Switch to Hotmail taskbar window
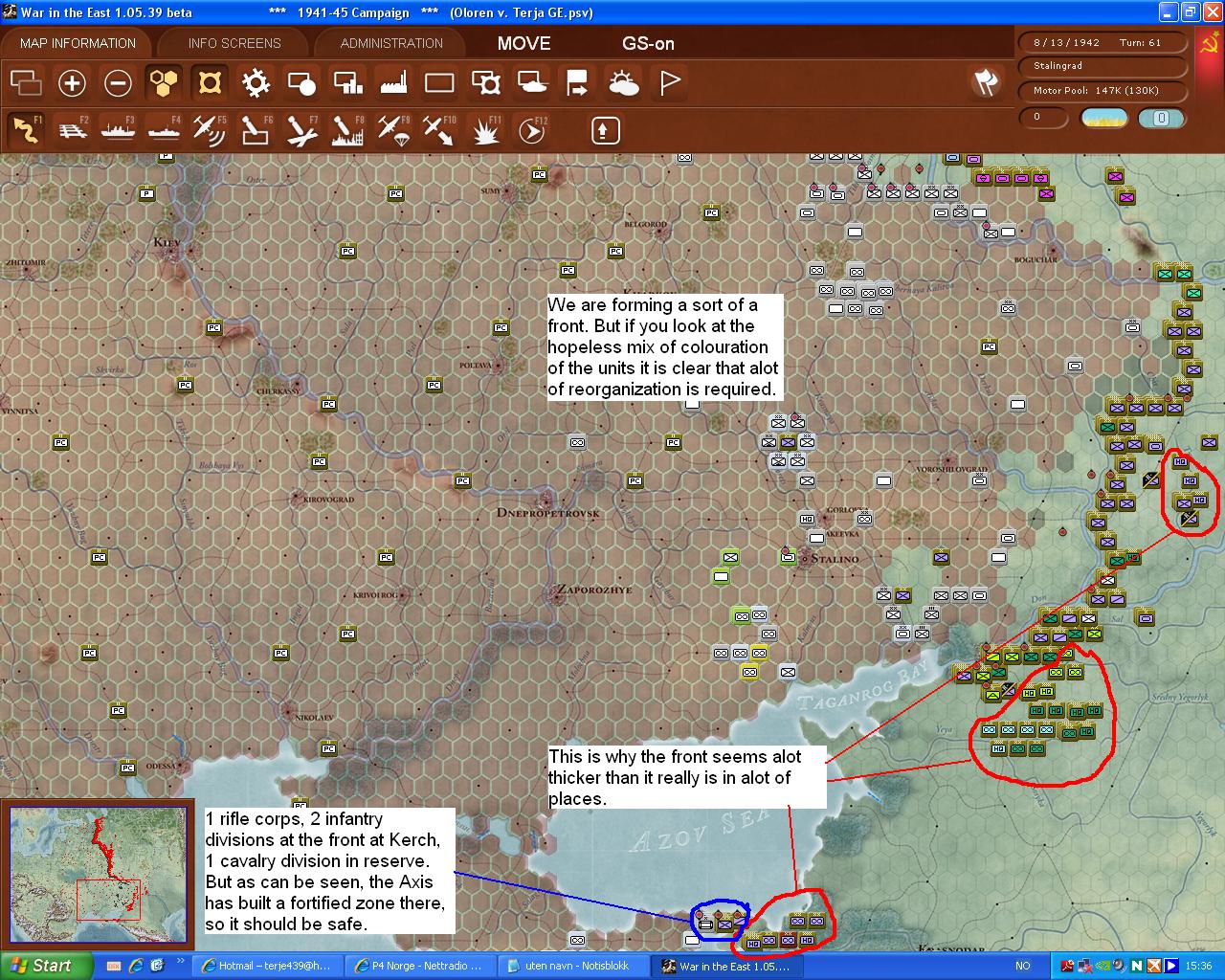This screenshot has height=980, width=1225. point(265,966)
